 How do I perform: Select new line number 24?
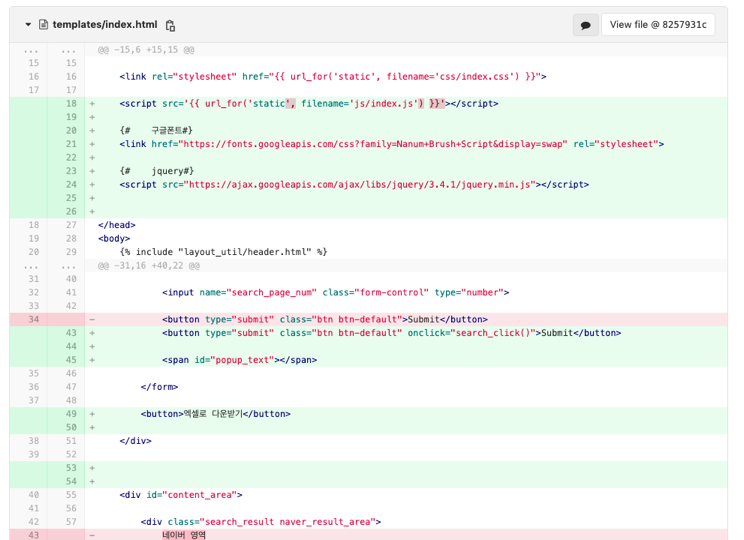tap(71, 185)
